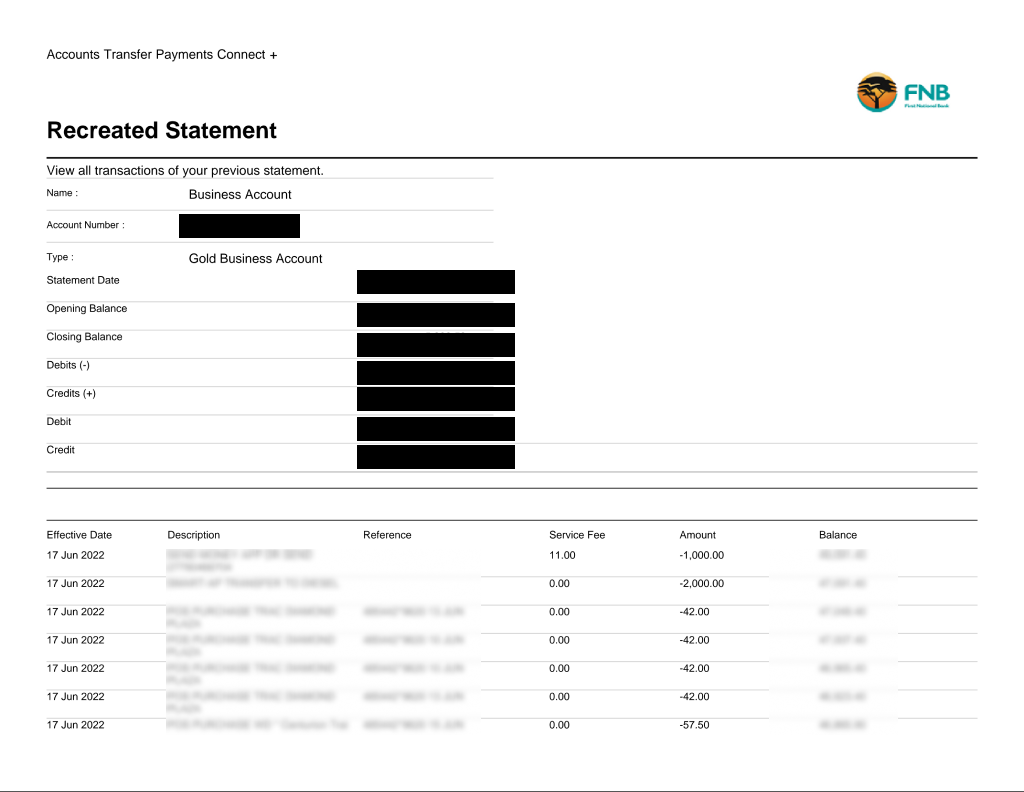1024x792 pixels.
Task: Select the Transfer navigation item
Action: tap(129, 55)
